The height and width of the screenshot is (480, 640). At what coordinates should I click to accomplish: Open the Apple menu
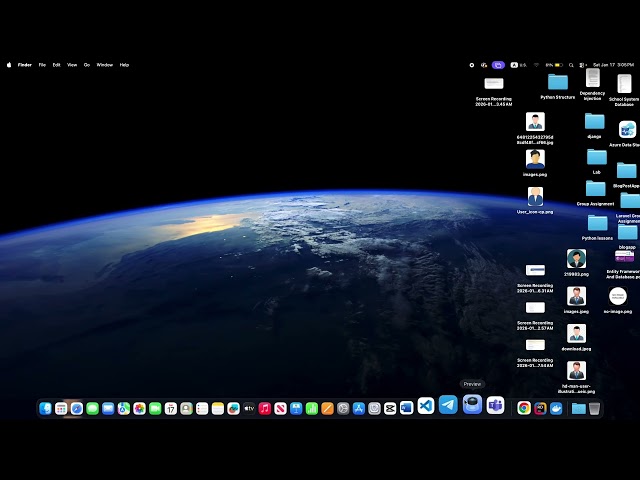click(x=9, y=64)
